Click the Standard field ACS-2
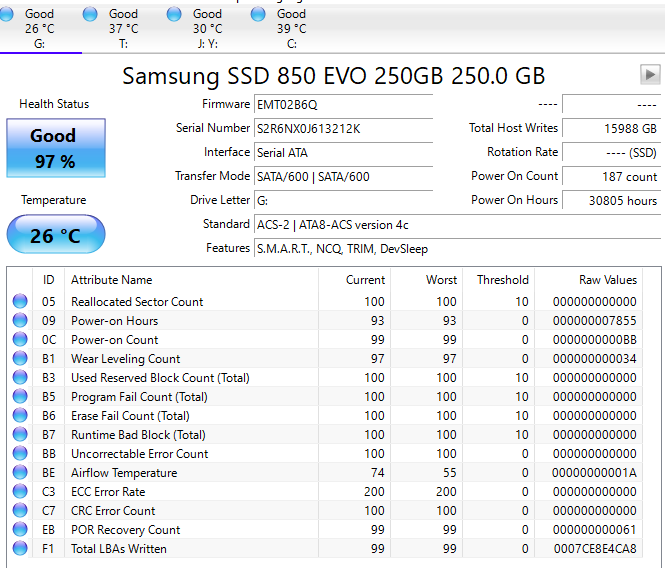 click(457, 224)
